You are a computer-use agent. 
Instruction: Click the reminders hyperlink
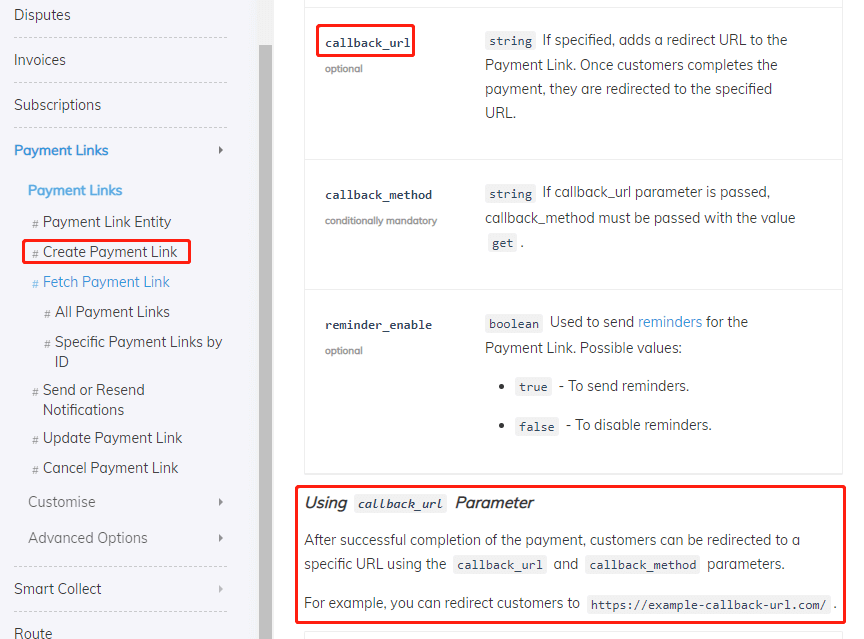coord(670,322)
